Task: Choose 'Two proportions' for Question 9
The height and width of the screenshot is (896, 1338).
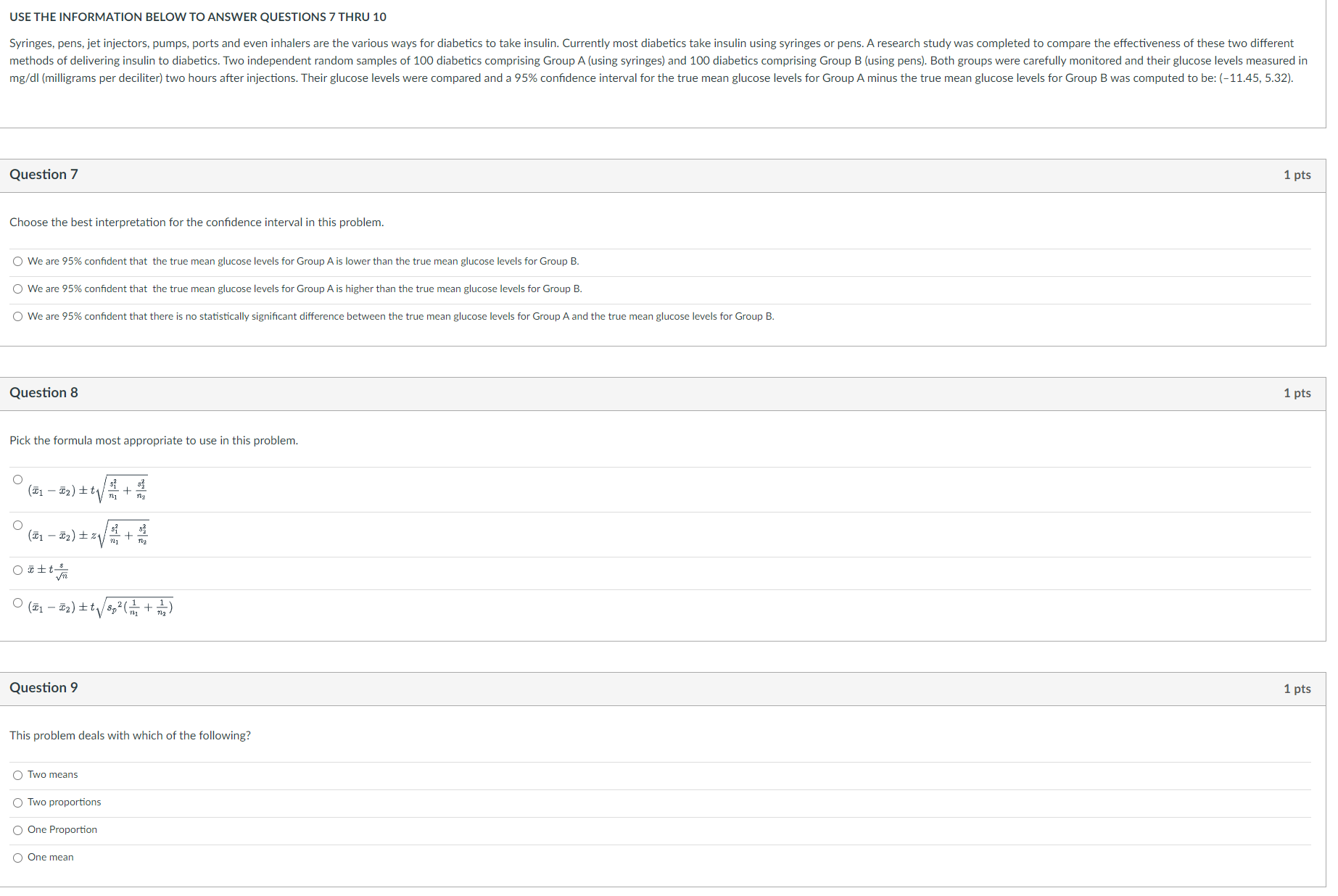Action: [18, 803]
